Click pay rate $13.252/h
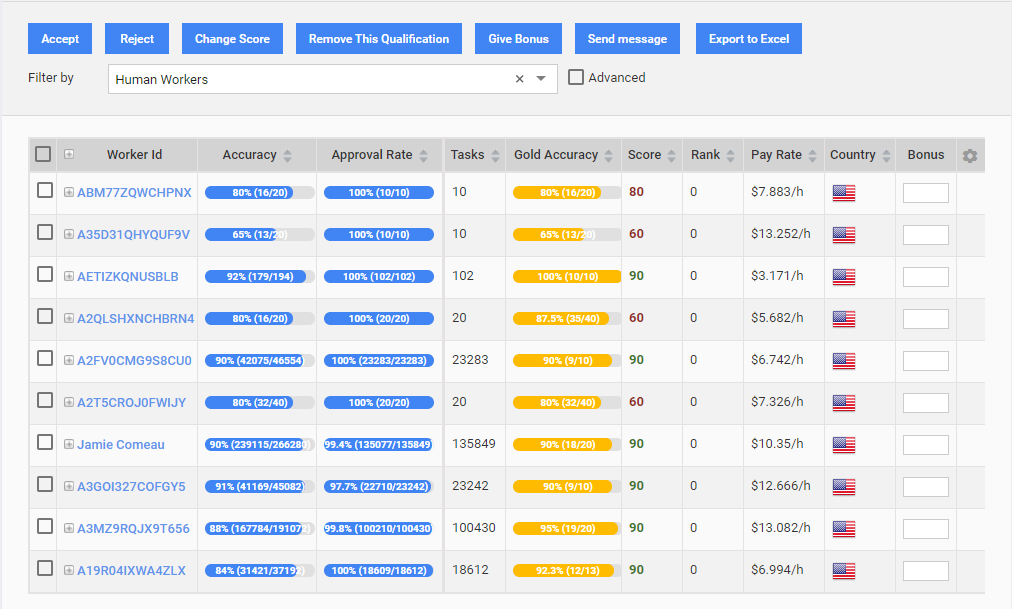 click(780, 234)
